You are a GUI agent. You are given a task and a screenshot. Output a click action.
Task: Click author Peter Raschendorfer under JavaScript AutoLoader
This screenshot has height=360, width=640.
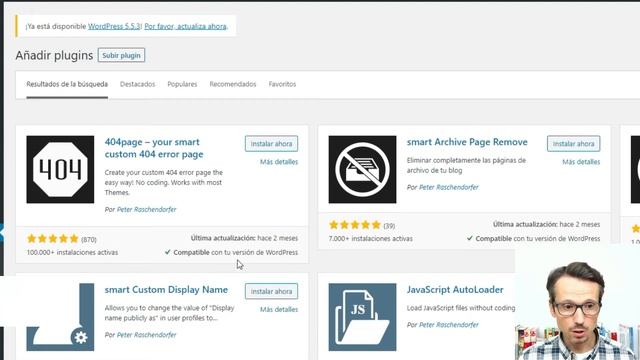[x=449, y=325]
